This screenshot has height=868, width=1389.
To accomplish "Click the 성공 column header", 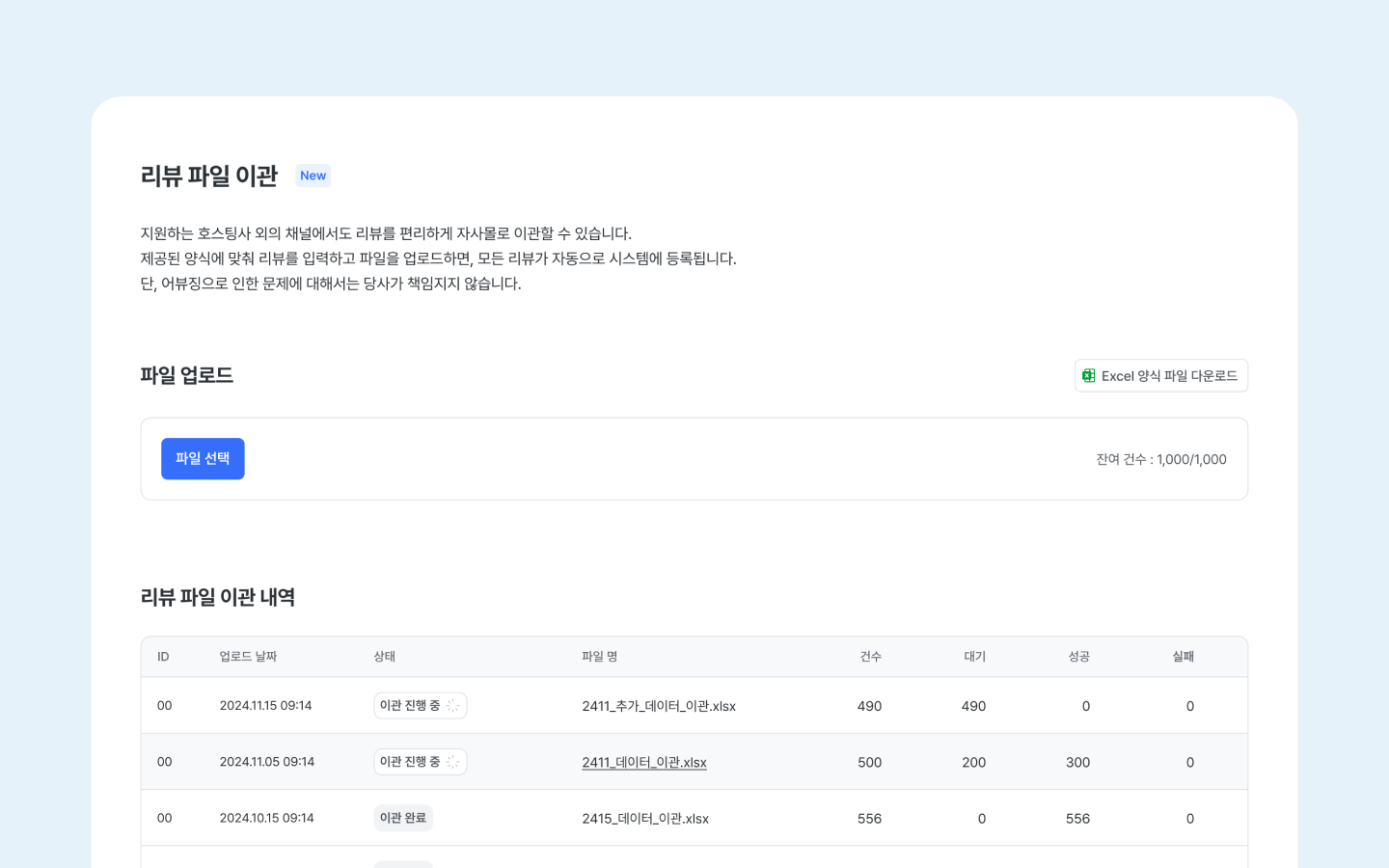I will point(1077,656).
